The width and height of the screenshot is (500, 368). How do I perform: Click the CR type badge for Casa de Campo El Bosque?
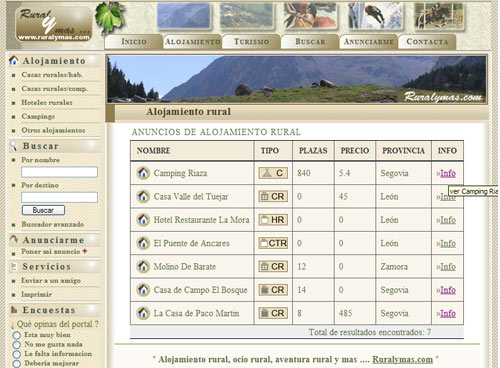pyautogui.click(x=273, y=290)
